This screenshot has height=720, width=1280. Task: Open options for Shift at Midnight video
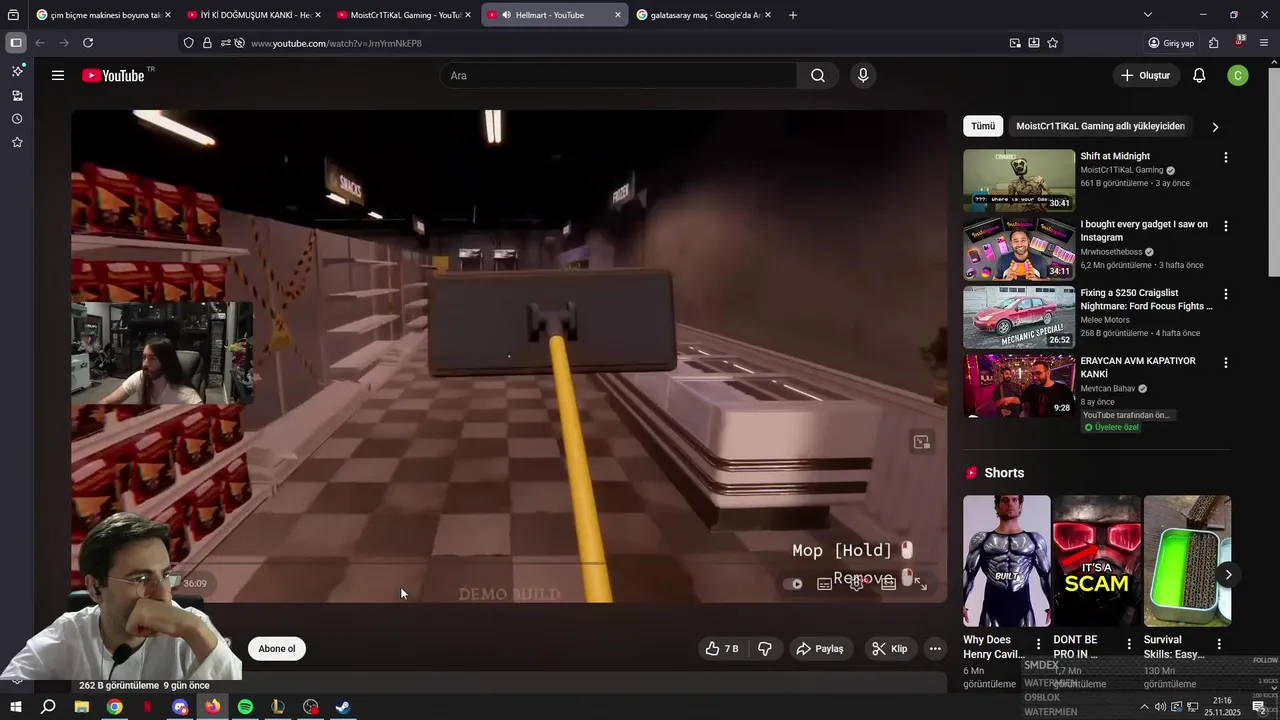1225,158
